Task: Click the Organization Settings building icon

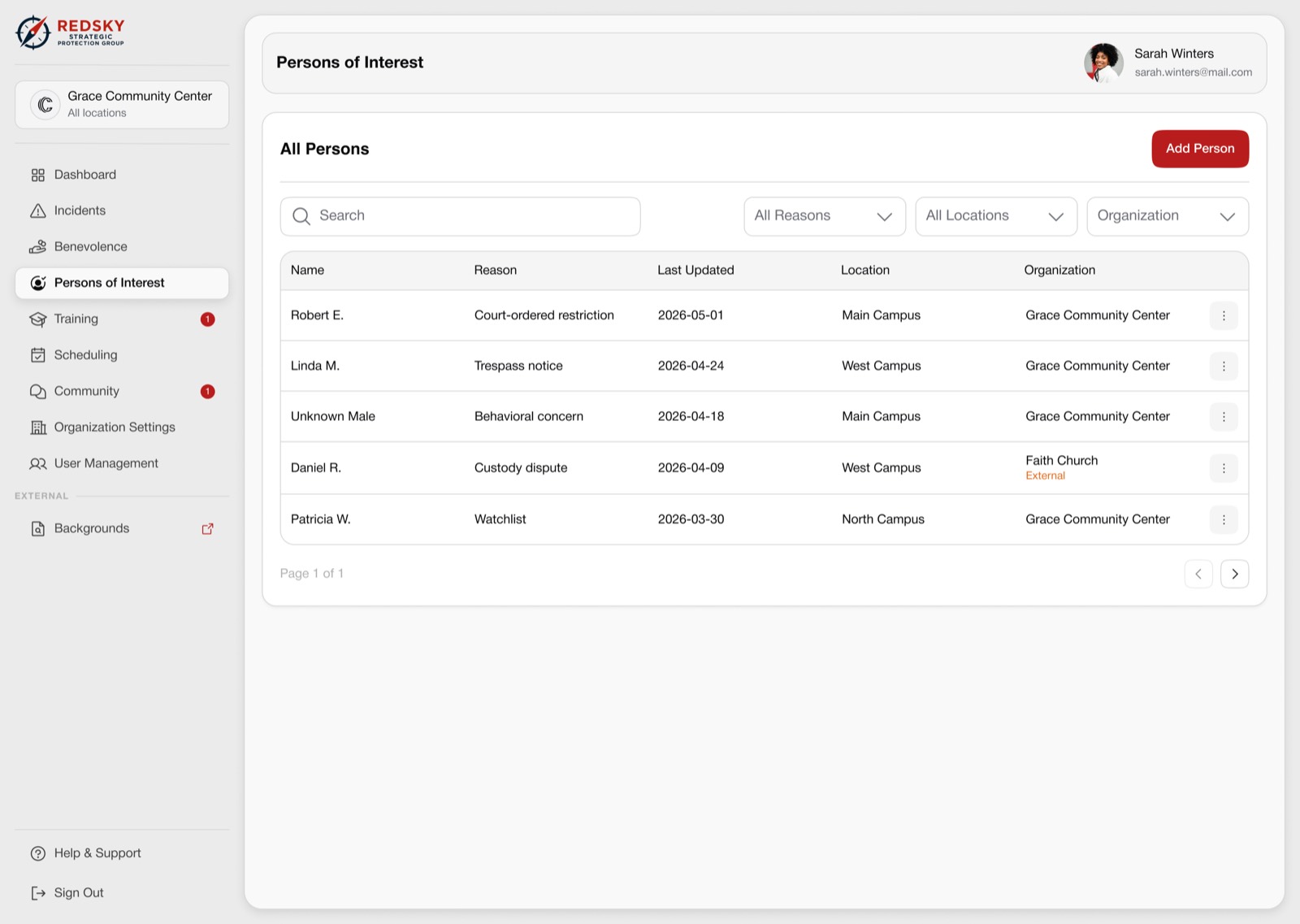Action: 37,427
